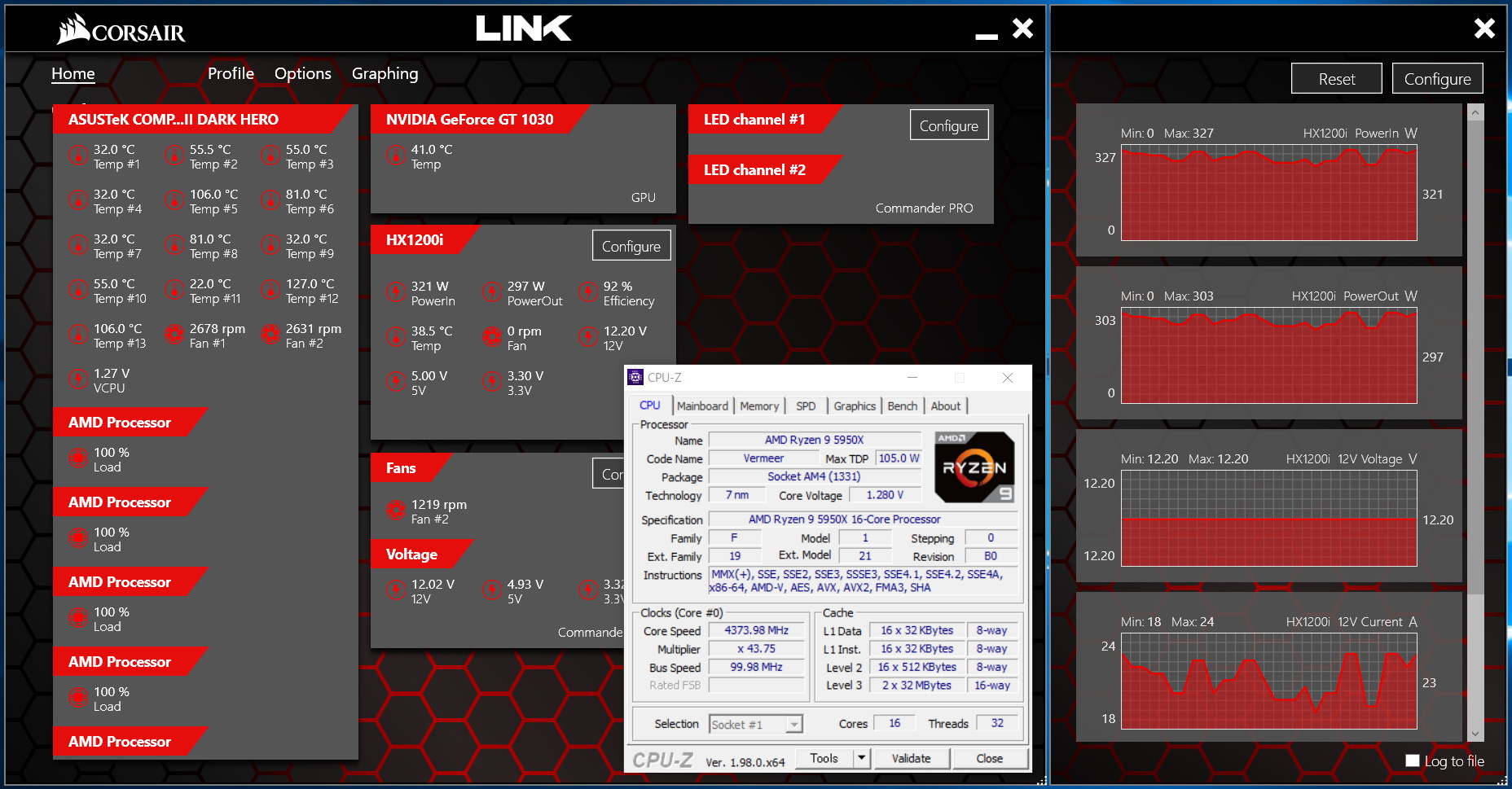Click the graph panel scroll down arrow
The width and height of the screenshot is (1512, 789).
tap(1475, 734)
